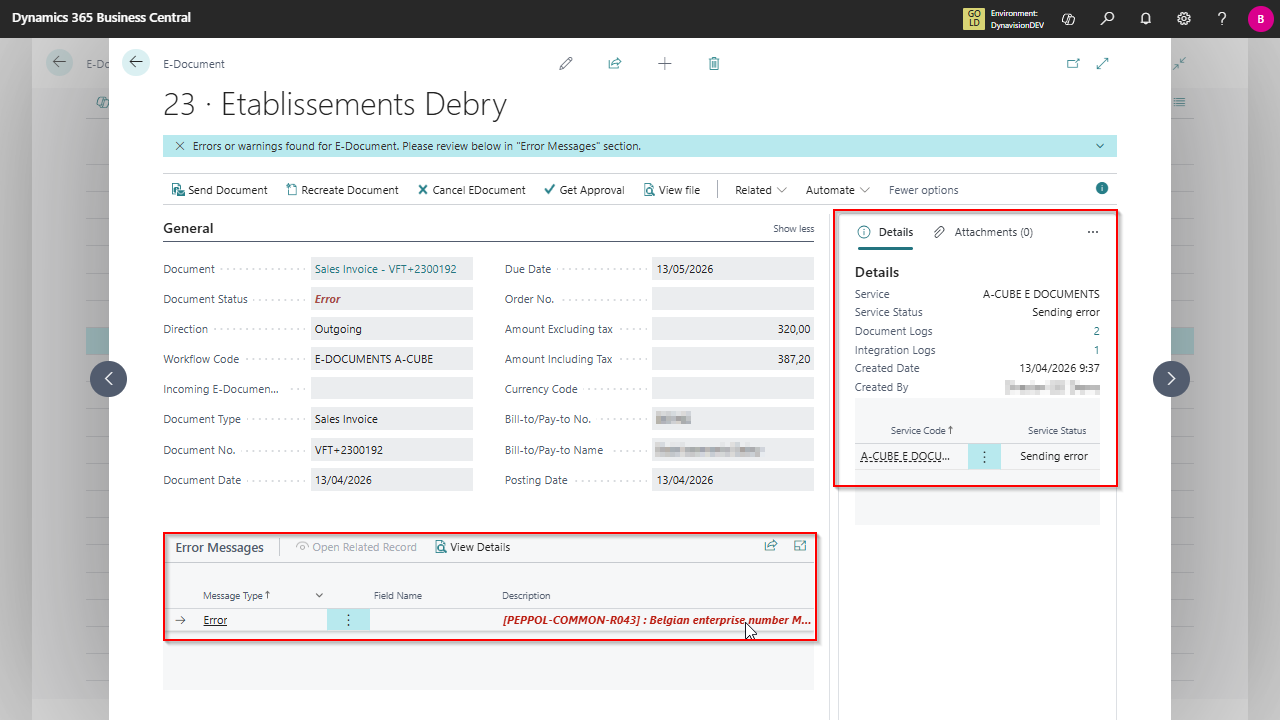
Task: Open settings gear icon
Action: [x=1184, y=18]
